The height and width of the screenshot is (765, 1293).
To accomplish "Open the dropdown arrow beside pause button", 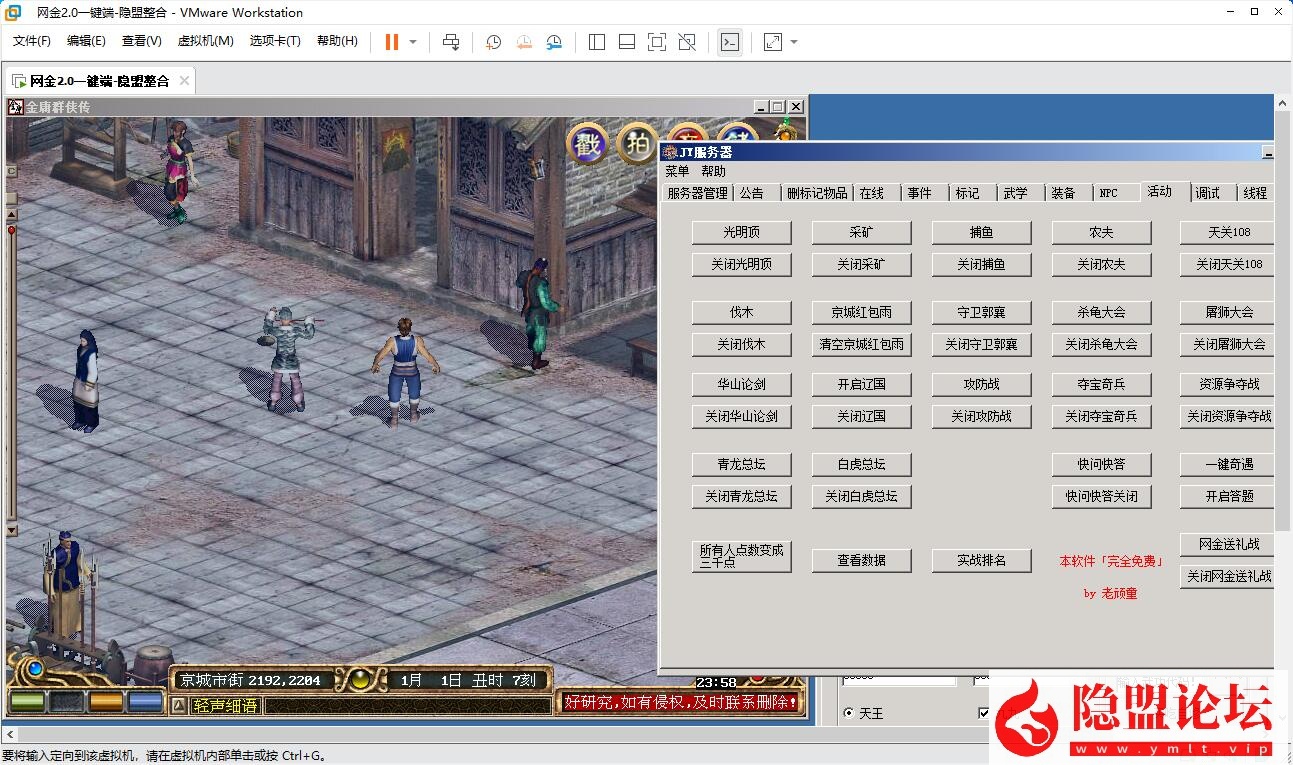I will click(x=413, y=42).
